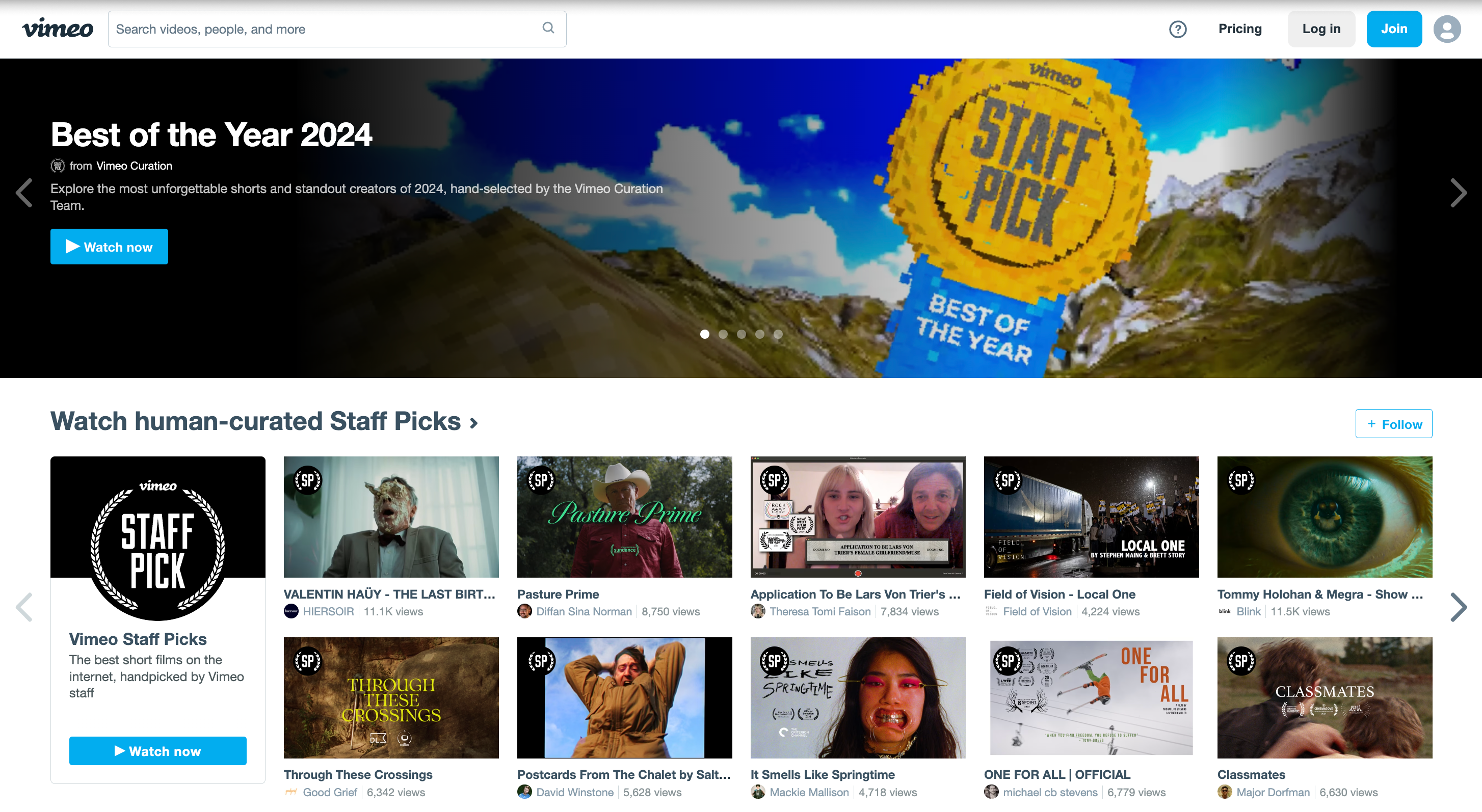Click the search videos input field
The width and height of the screenshot is (1482, 812).
coord(322,29)
